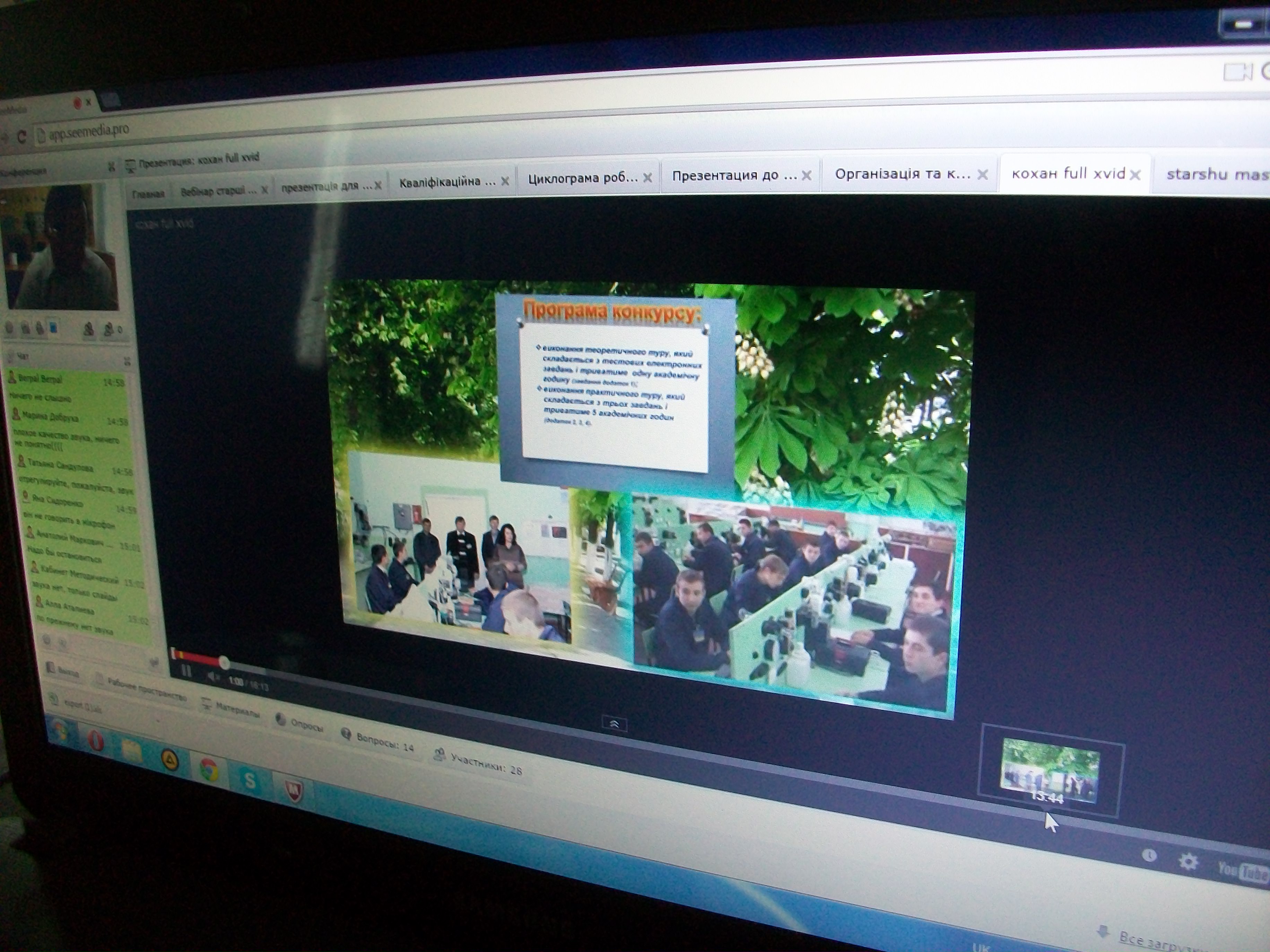The height and width of the screenshot is (952, 1270).
Task: Switch to the Циклограма роб... tab
Action: point(582,178)
